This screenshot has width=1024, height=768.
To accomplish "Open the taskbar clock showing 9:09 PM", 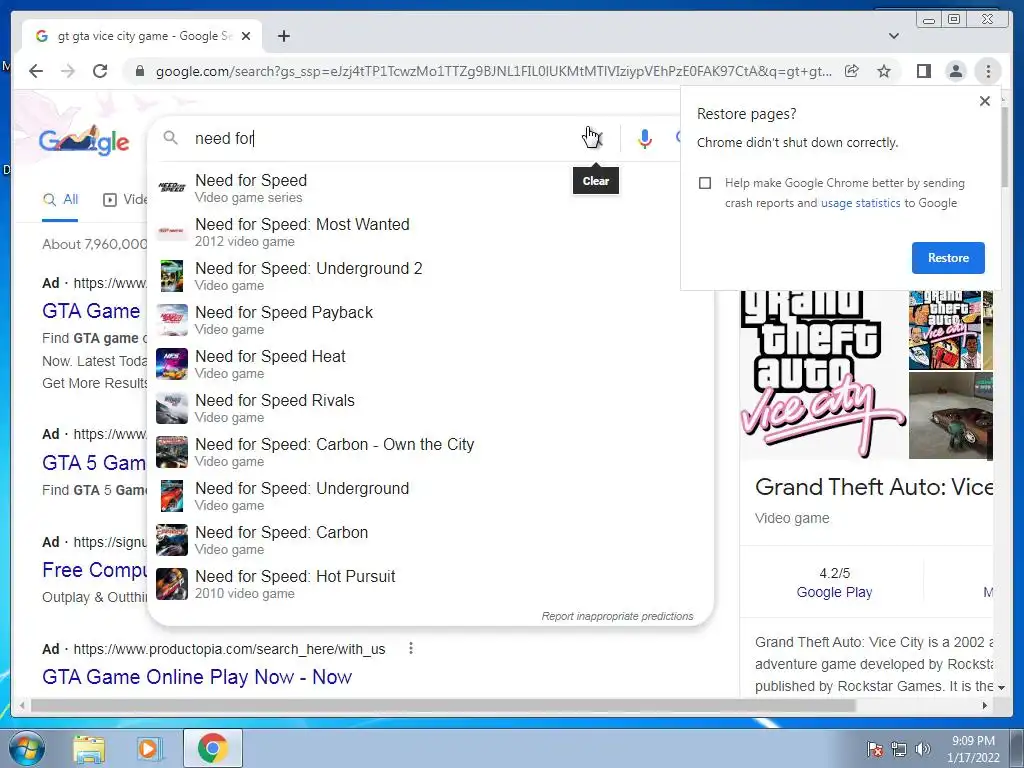I will [973, 749].
